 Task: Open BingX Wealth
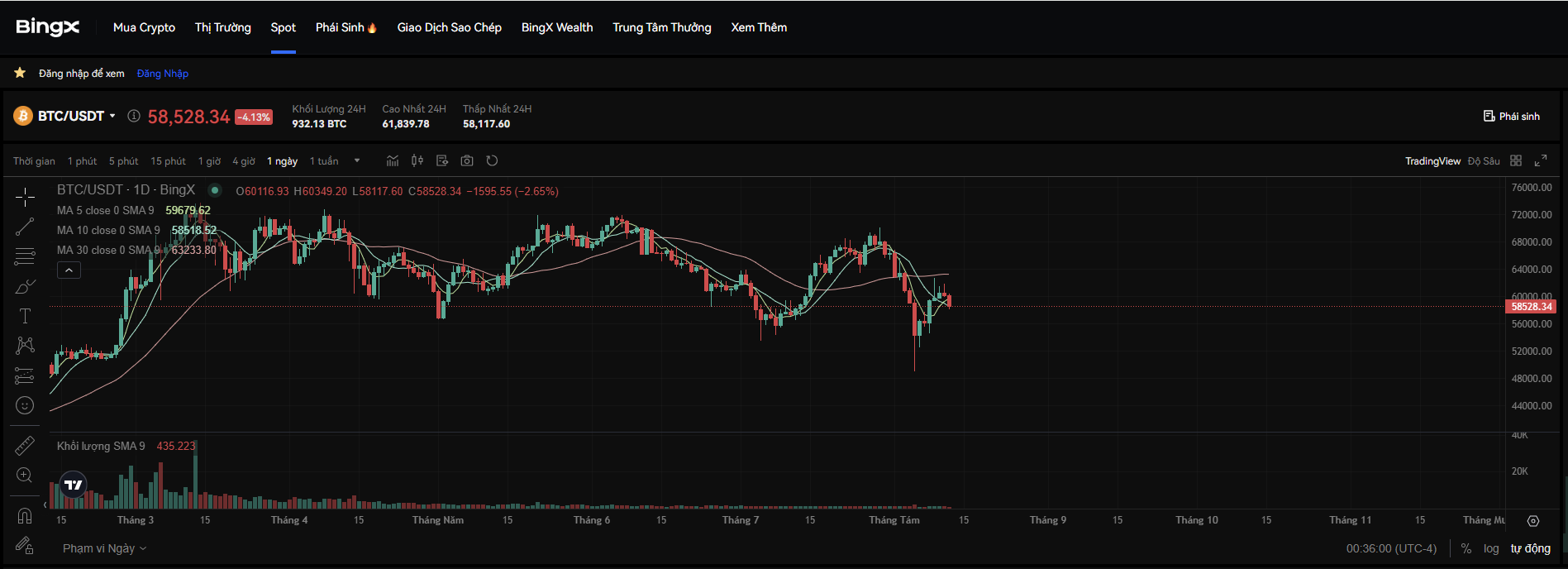click(x=557, y=27)
